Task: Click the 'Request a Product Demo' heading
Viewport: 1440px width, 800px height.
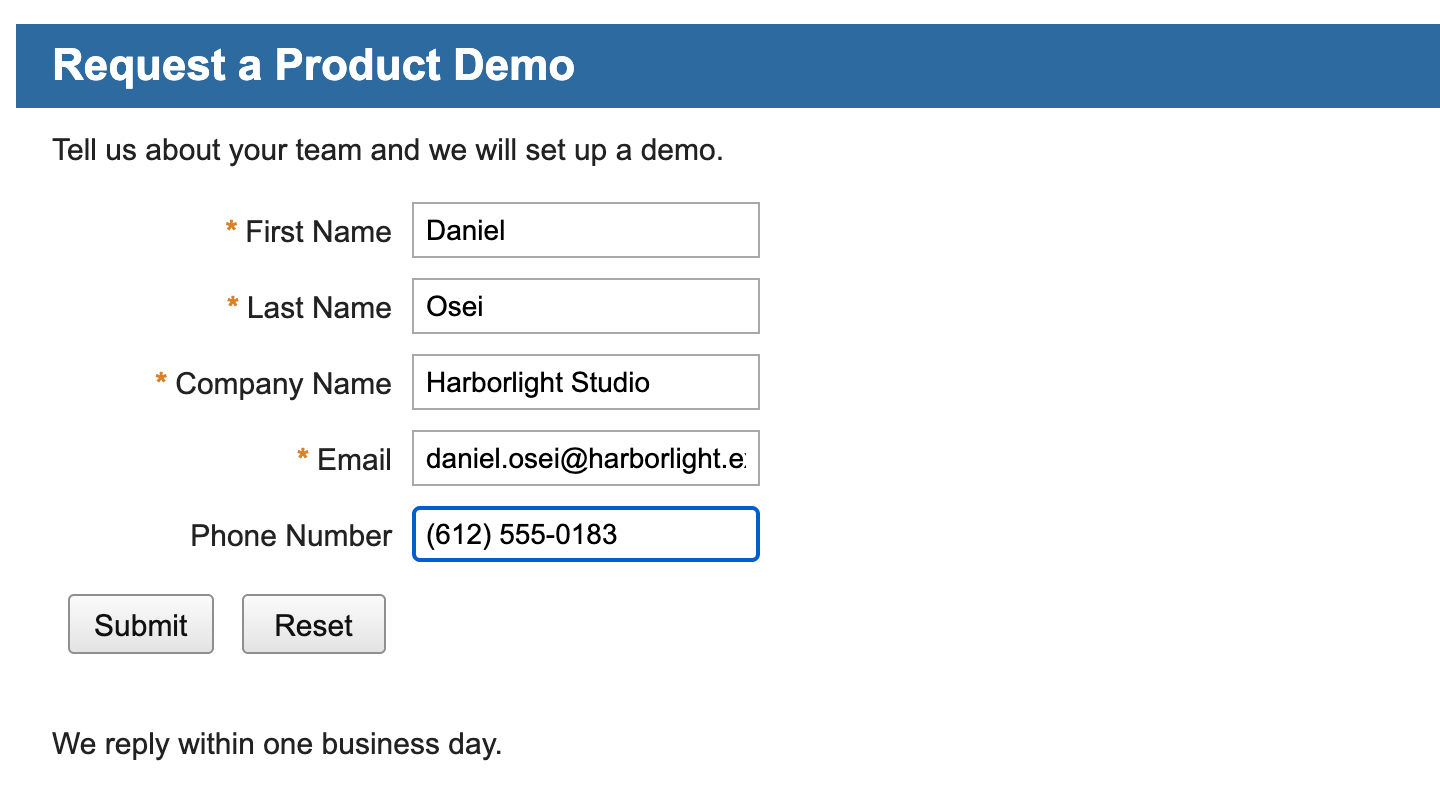Action: 313,65
